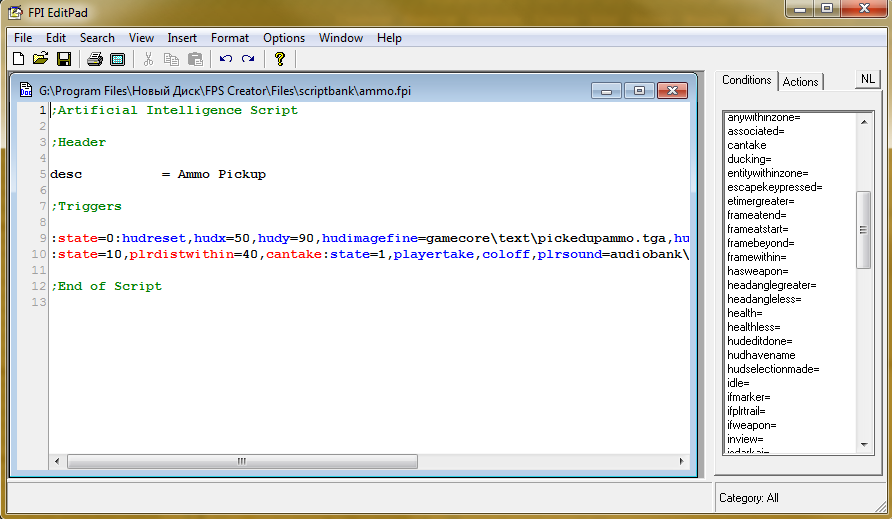This screenshot has width=892, height=519.
Task: Open the Search menu
Action: pyautogui.click(x=97, y=38)
